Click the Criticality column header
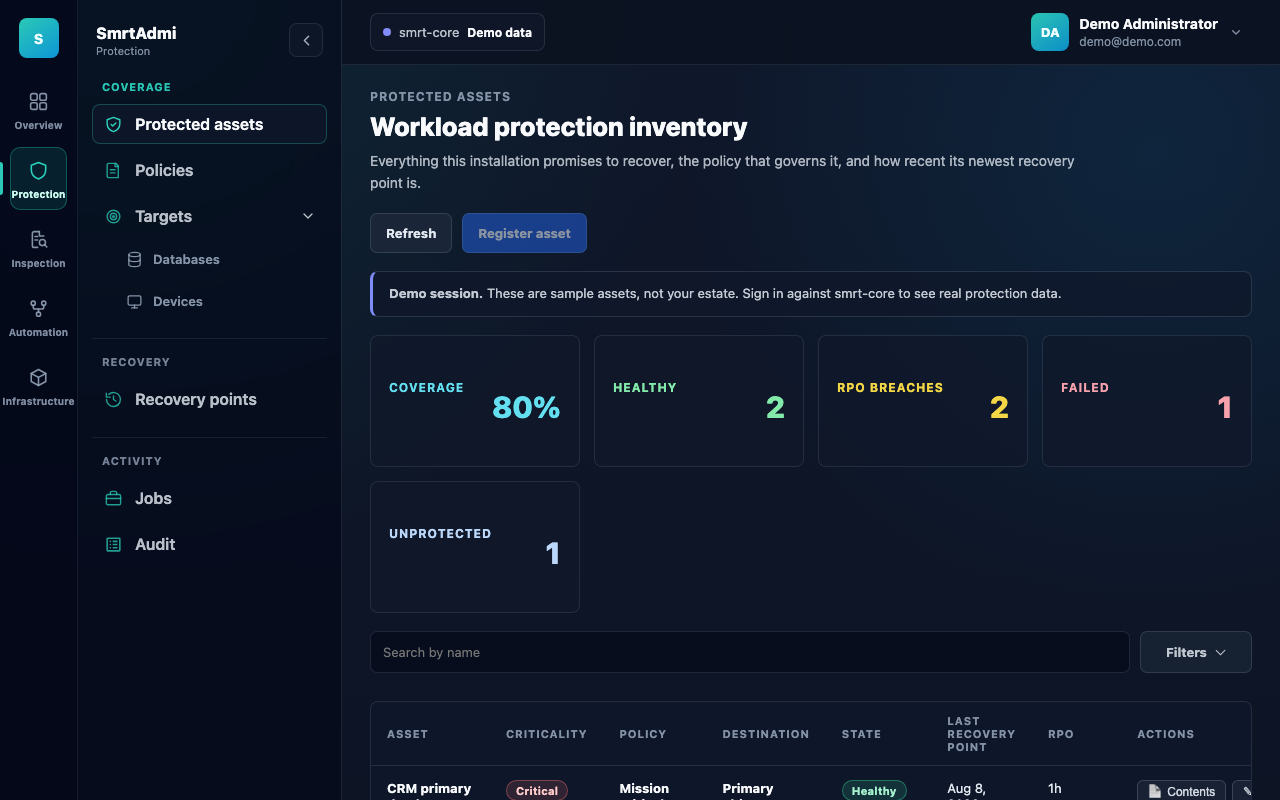The height and width of the screenshot is (800, 1280). 546,734
